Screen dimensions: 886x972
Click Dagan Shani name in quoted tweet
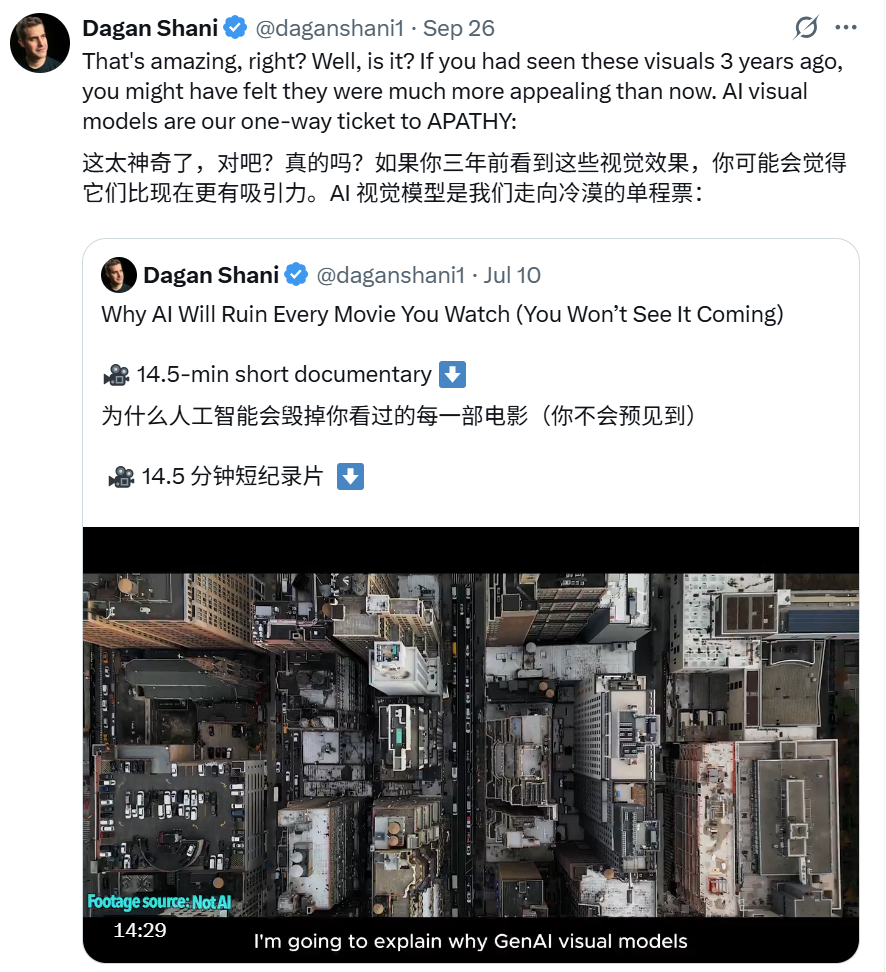[x=211, y=275]
